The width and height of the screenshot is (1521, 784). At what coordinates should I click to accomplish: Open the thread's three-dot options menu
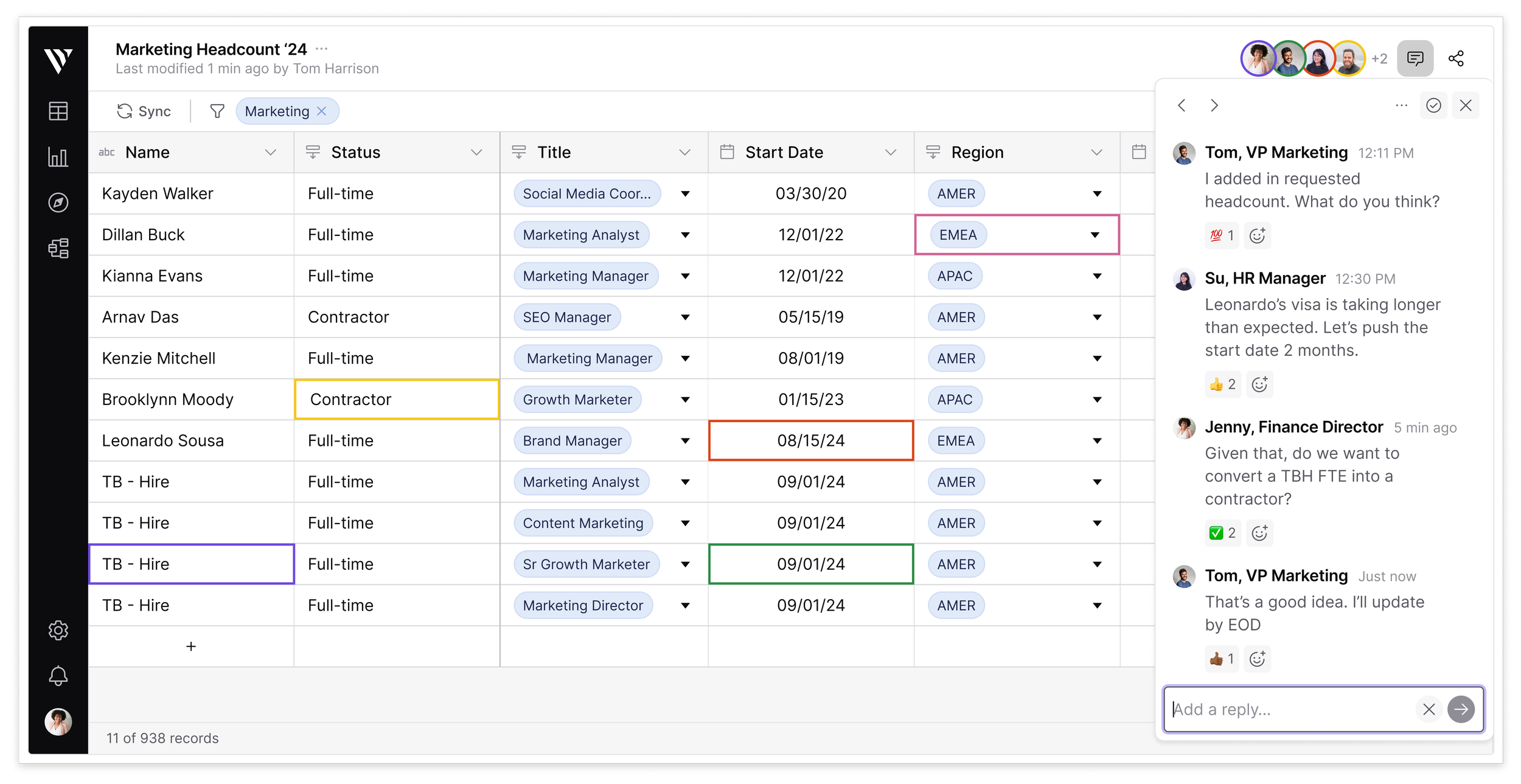pos(1402,106)
